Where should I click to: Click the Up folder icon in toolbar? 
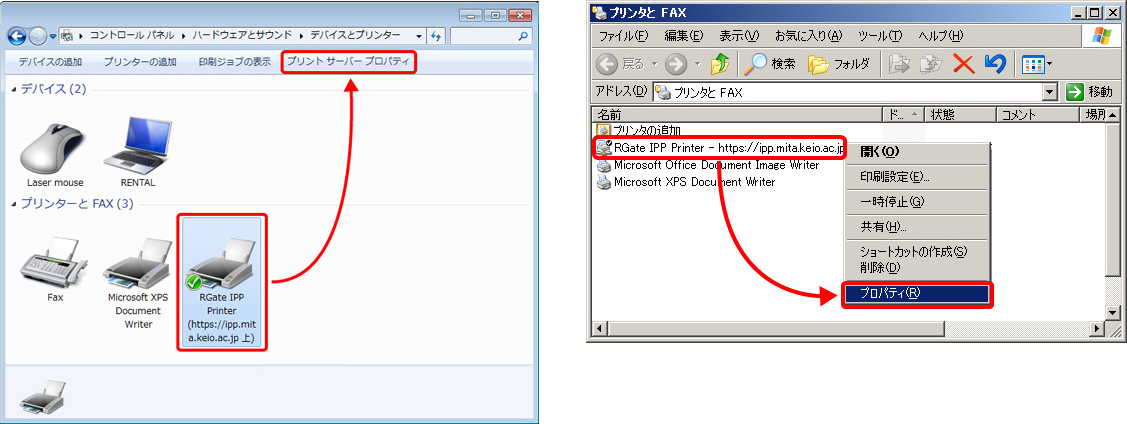point(720,64)
